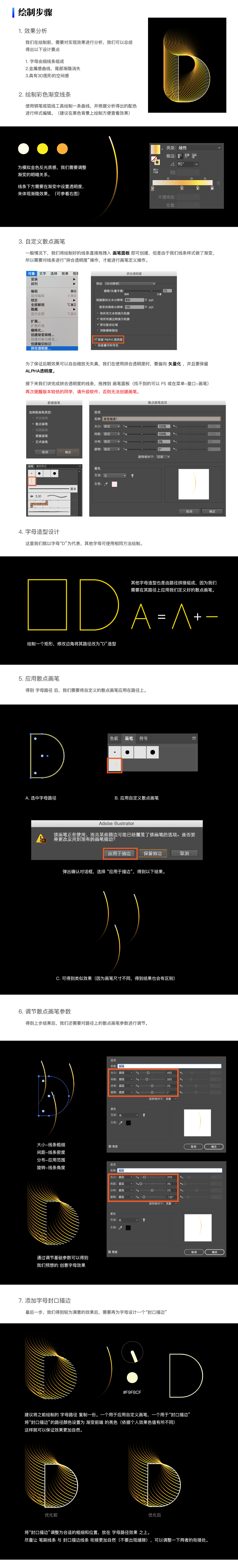Open the 旋转相对于 页面 dropdown
238x1568 pixels.
pos(163,457)
